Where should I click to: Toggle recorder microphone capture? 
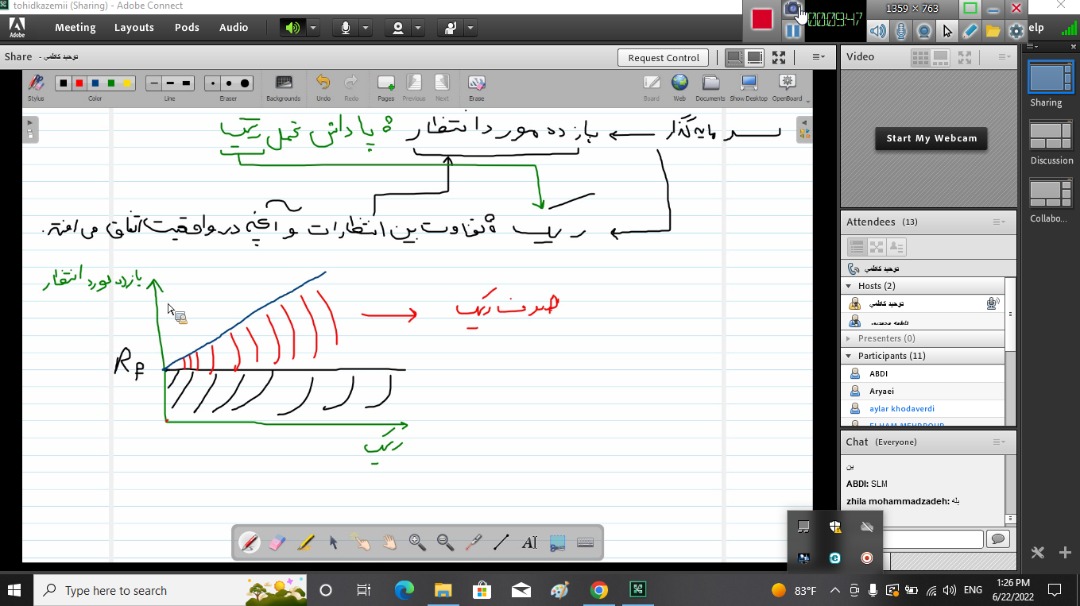pos(901,31)
